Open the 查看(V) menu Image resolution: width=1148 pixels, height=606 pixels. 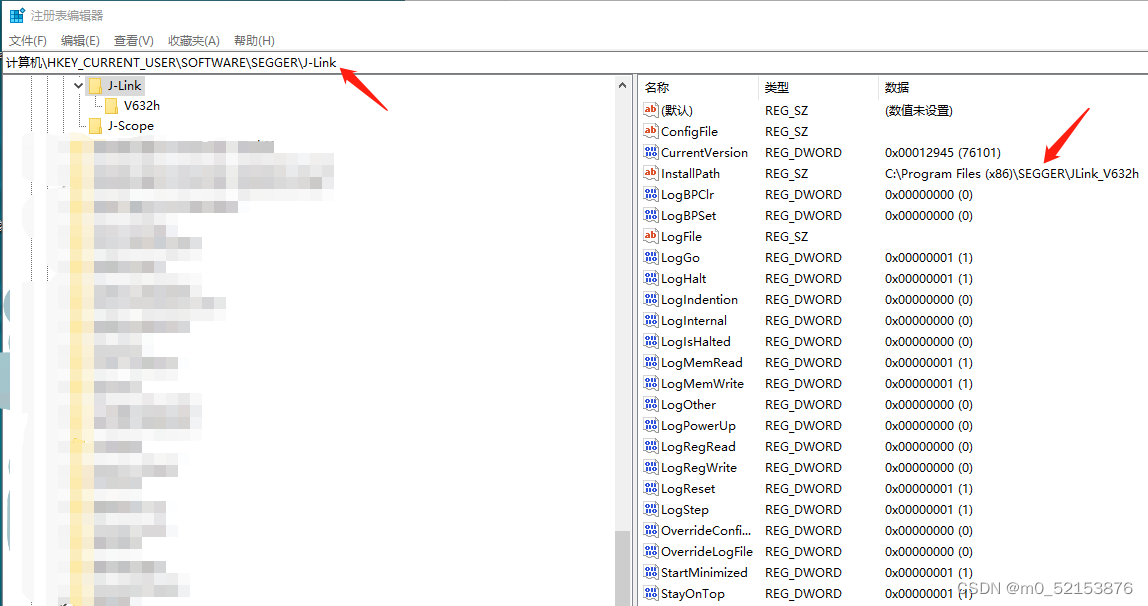click(133, 41)
